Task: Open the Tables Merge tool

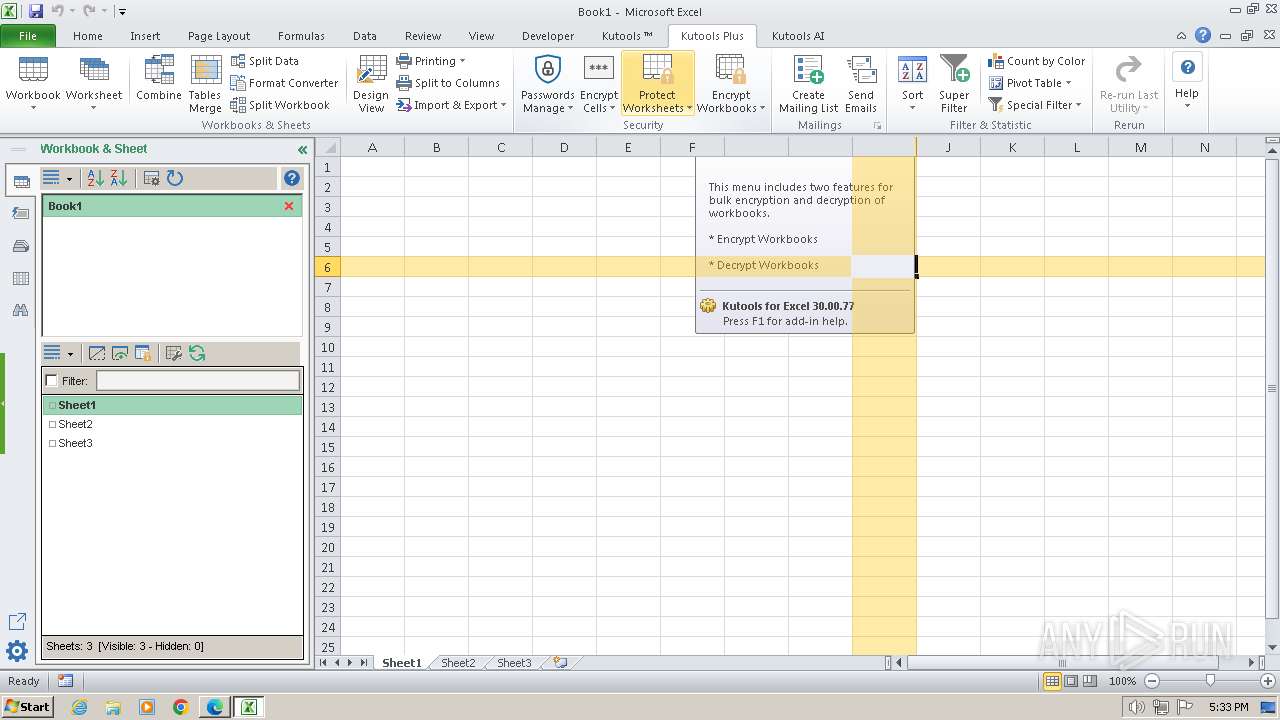Action: click(x=205, y=84)
